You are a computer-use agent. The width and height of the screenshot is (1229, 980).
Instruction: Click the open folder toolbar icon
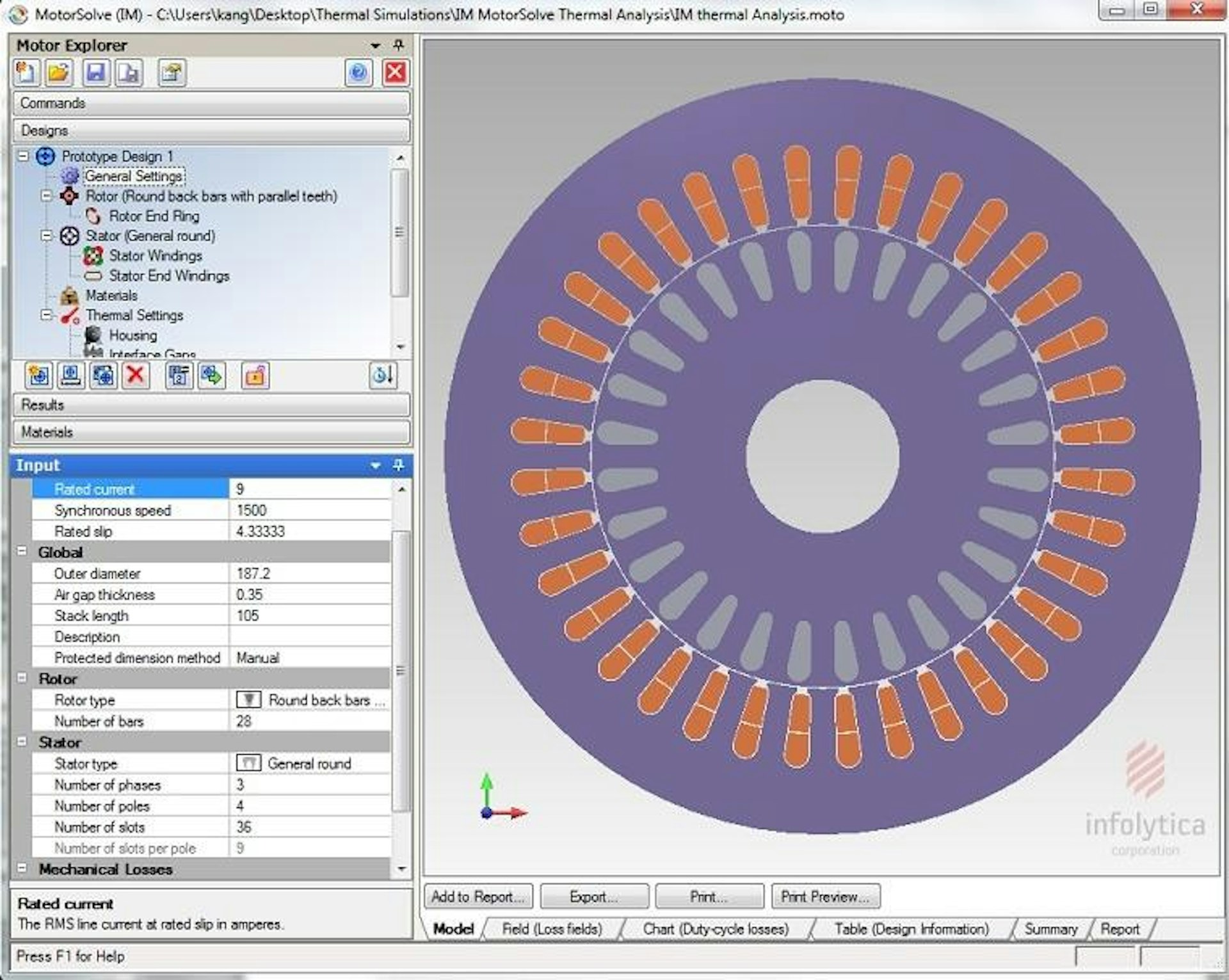click(x=60, y=72)
